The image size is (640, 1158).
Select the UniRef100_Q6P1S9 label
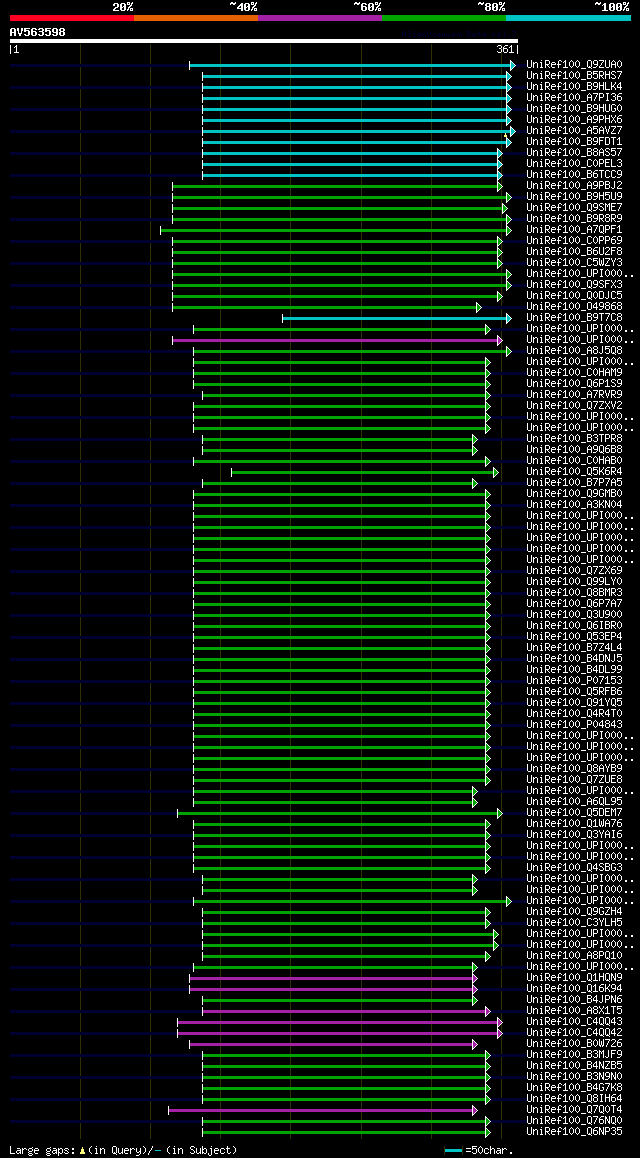coord(574,384)
